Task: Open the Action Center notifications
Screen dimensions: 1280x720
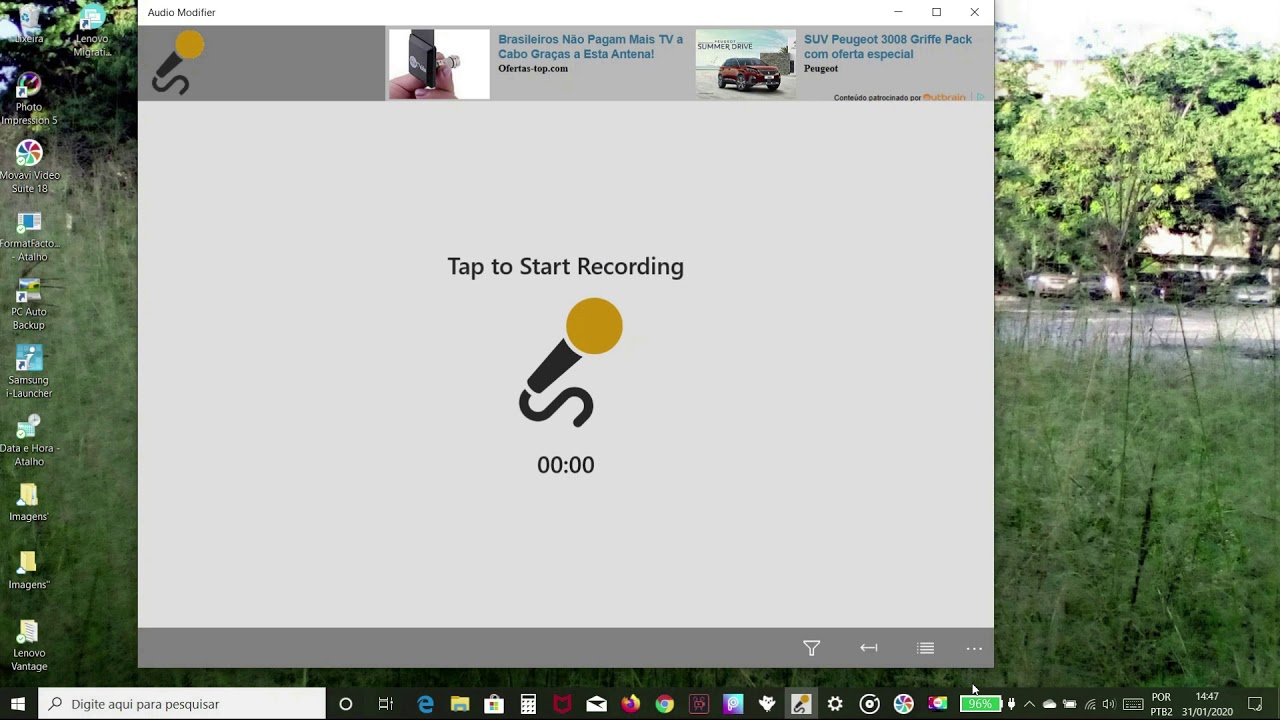Action: 1255,704
